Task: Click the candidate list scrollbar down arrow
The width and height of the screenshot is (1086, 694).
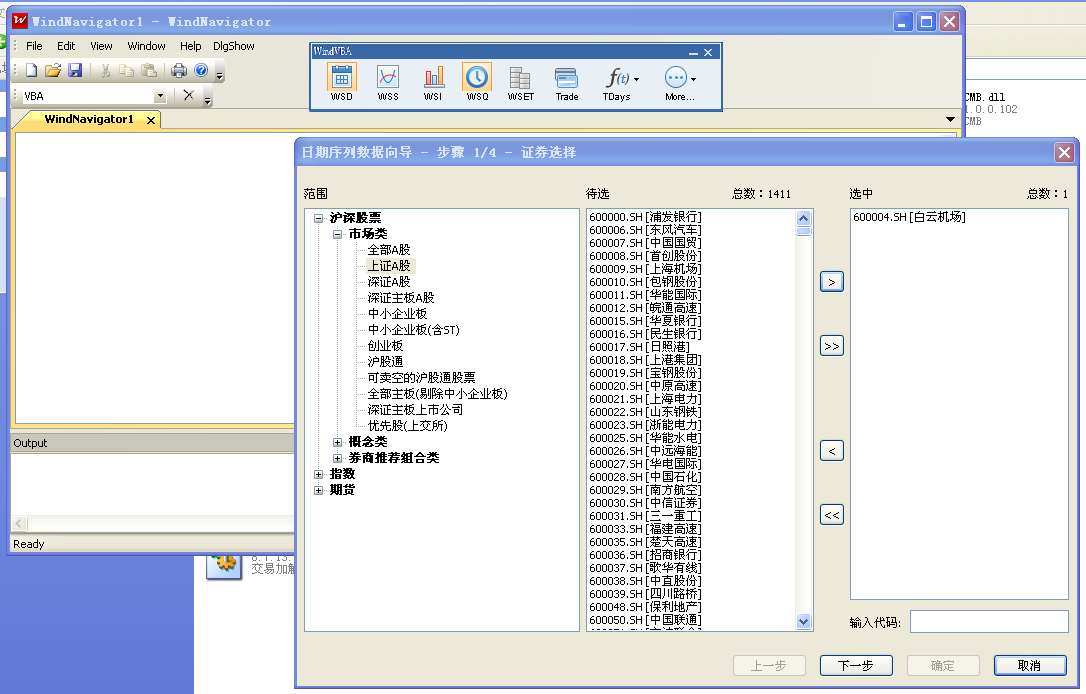Action: (x=804, y=622)
